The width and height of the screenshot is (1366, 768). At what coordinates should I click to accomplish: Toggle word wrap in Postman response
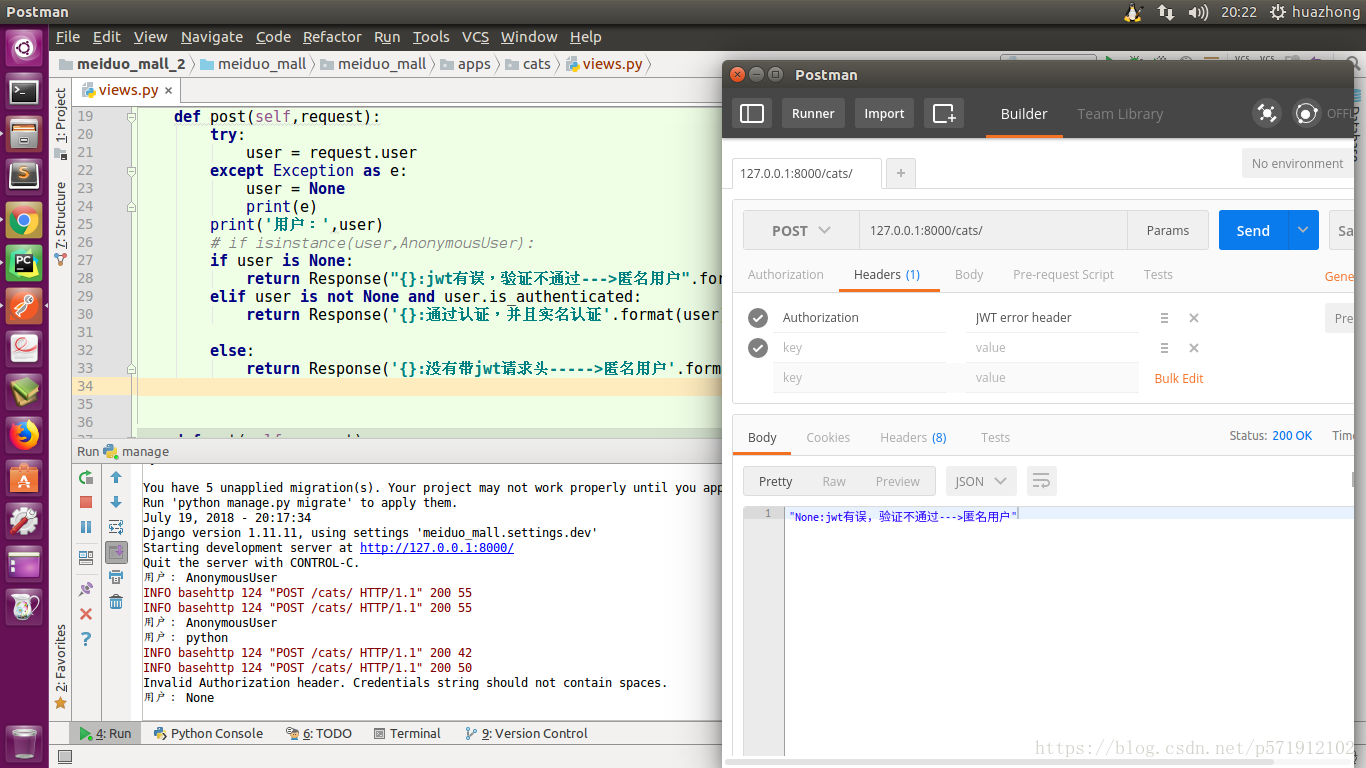(x=1041, y=481)
